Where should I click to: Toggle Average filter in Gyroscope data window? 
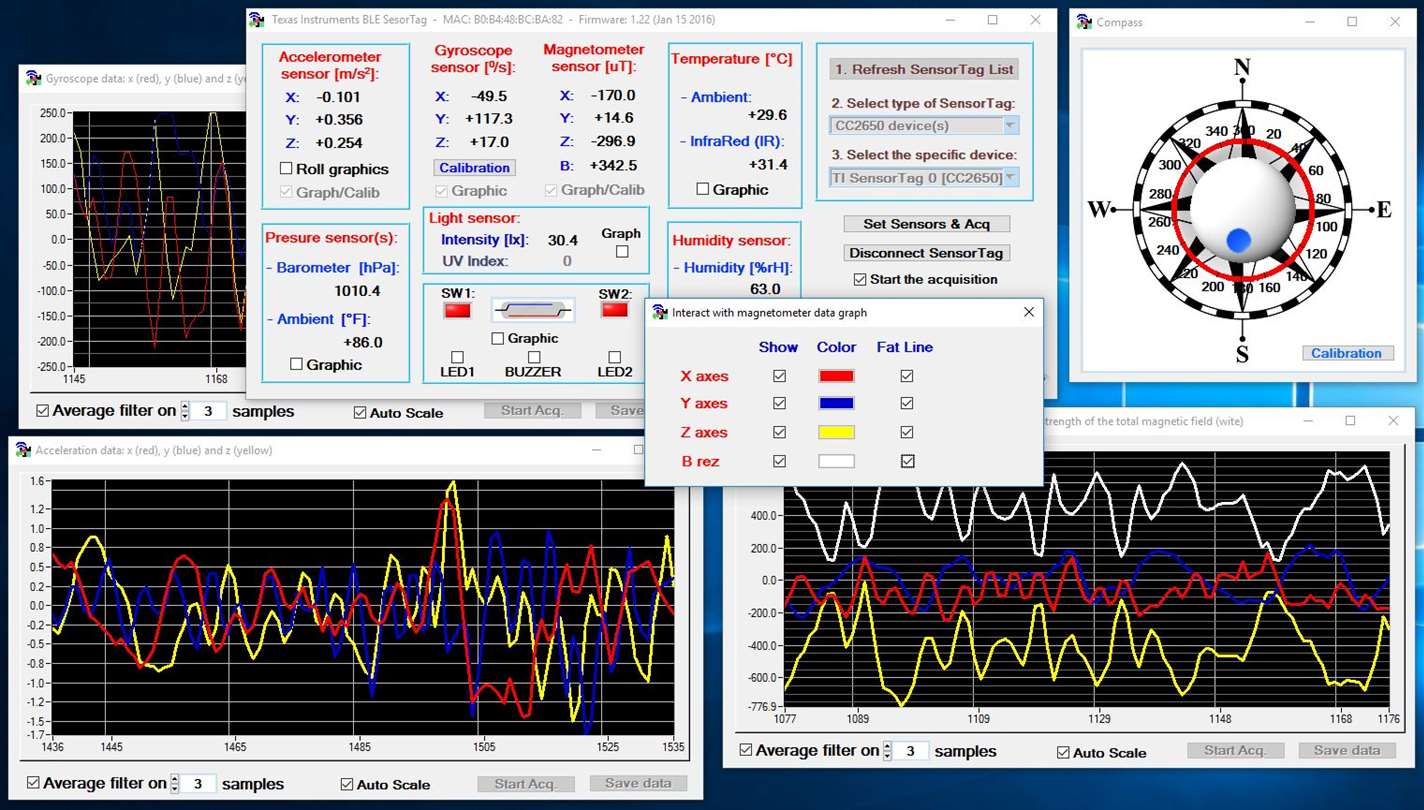coord(42,411)
